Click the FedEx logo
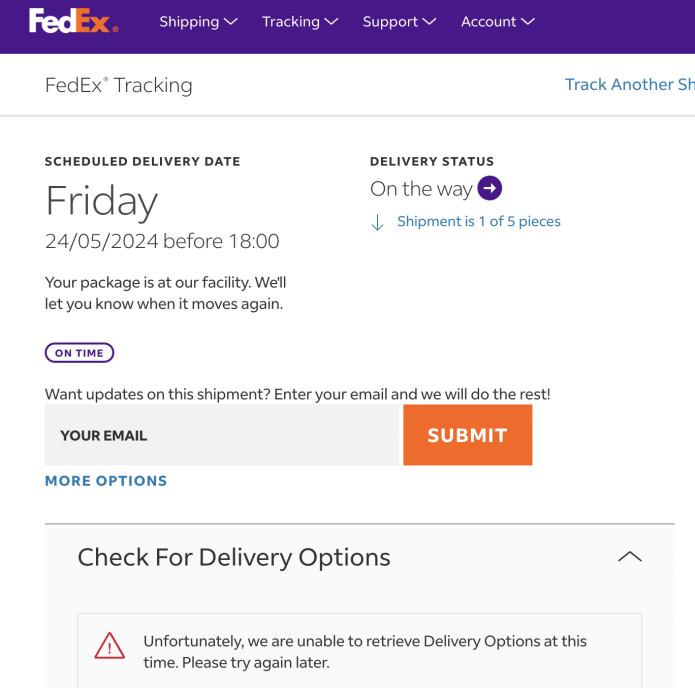The image size is (695, 688). pos(73,21)
